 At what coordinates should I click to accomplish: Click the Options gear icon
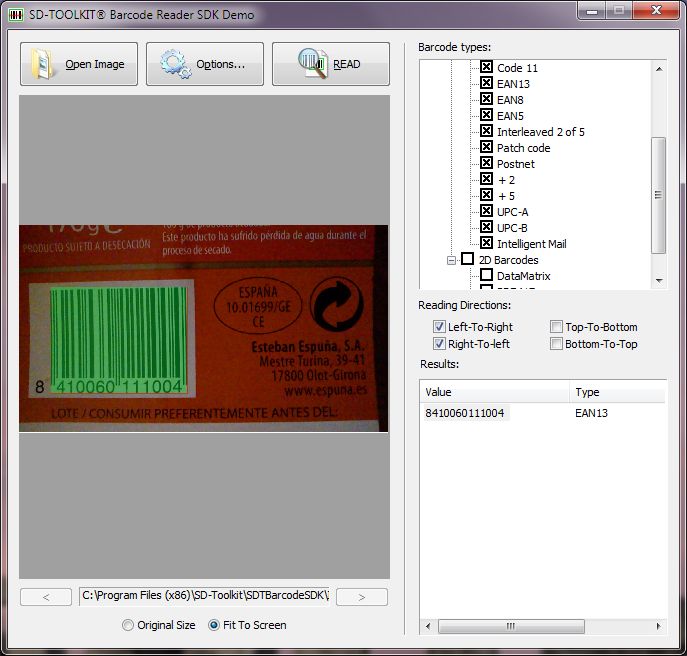[175, 64]
